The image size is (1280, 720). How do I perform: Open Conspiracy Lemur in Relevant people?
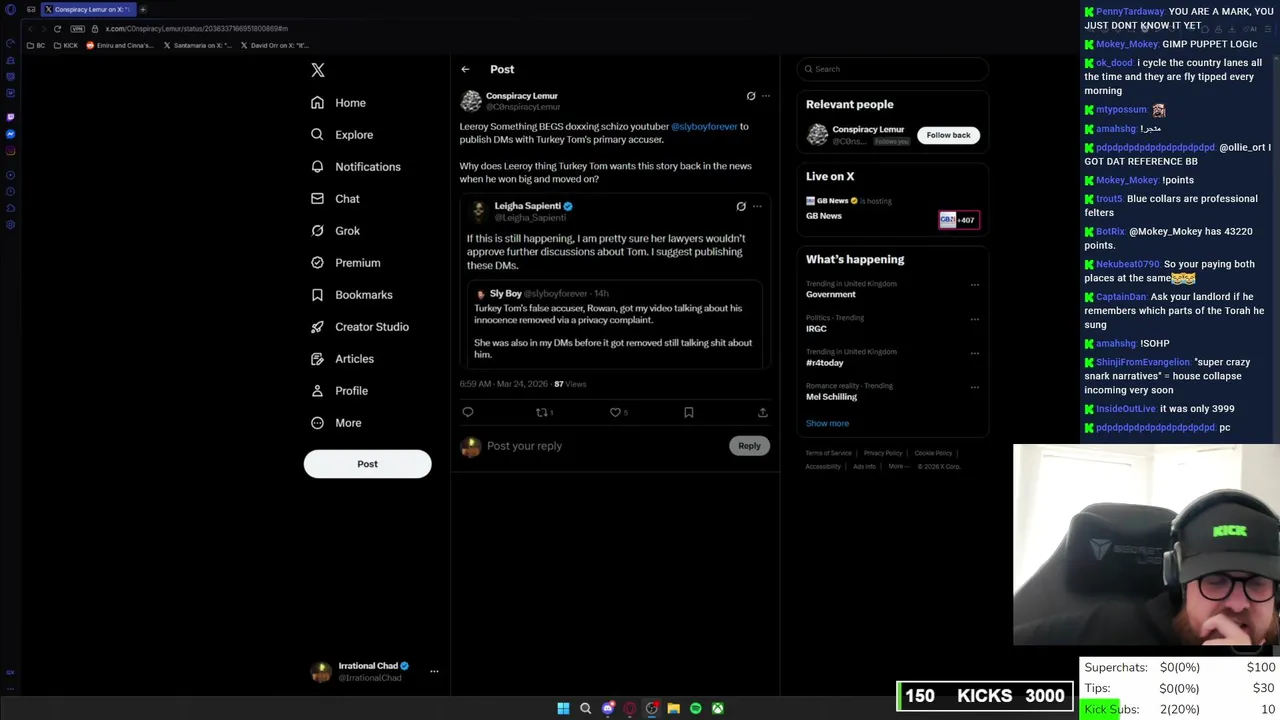(868, 130)
